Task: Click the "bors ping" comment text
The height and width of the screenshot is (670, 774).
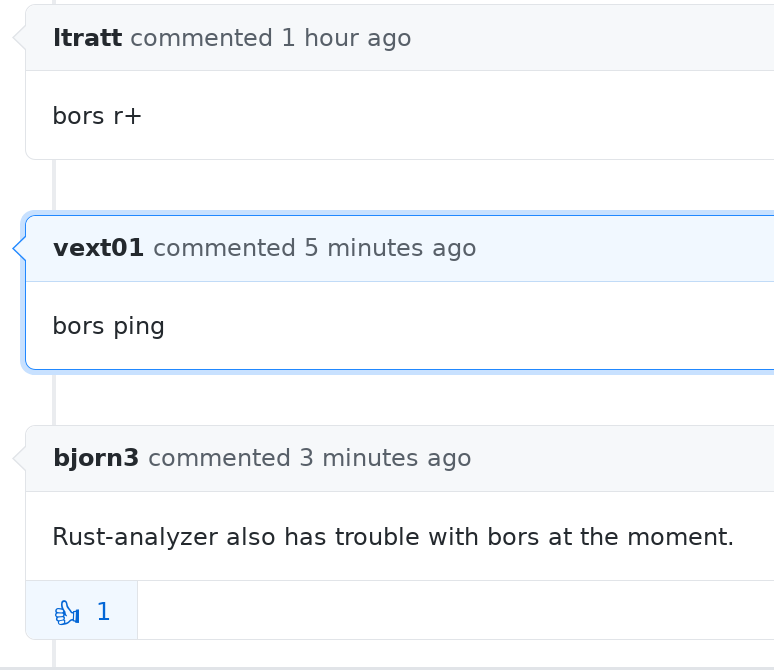Action: pos(108,326)
